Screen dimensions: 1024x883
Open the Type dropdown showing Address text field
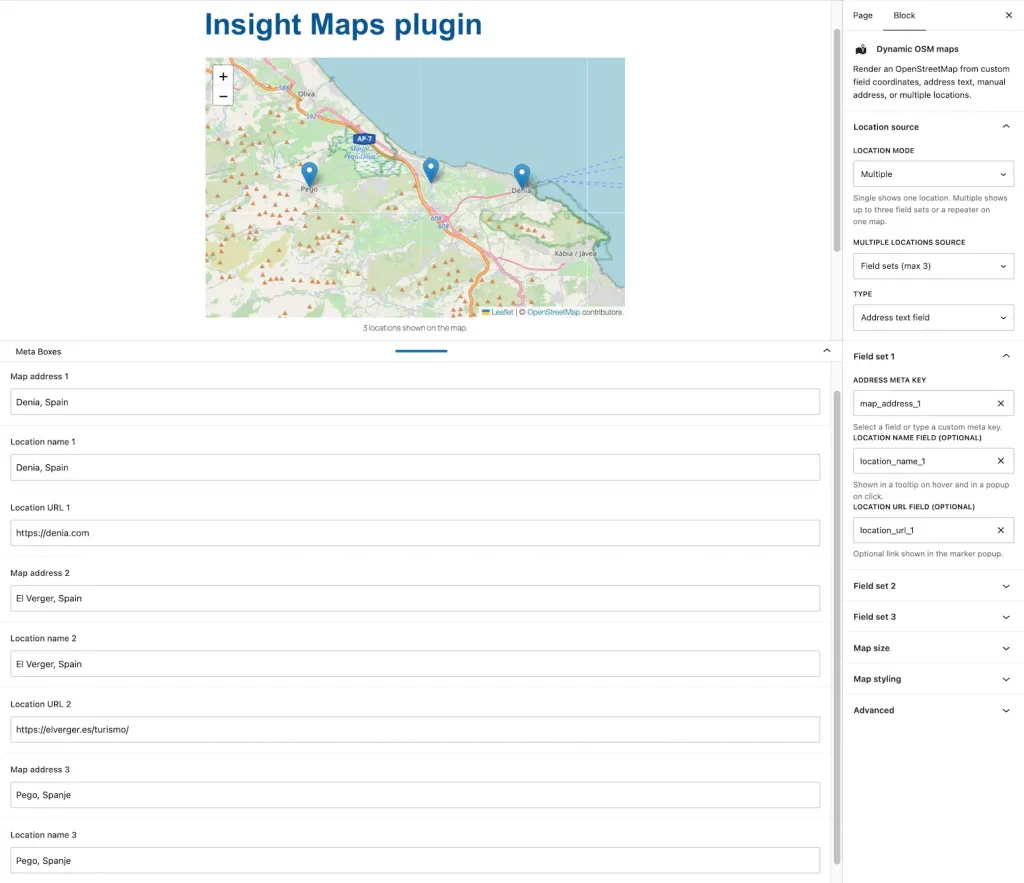tap(933, 317)
